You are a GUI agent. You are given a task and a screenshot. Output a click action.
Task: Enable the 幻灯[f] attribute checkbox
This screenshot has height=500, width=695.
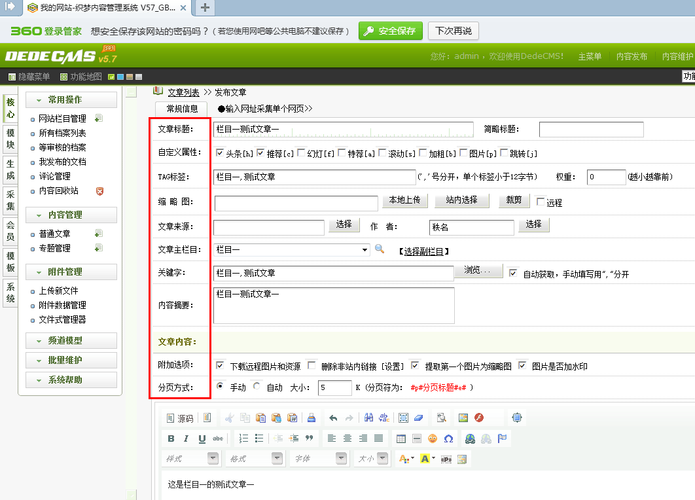coord(305,153)
